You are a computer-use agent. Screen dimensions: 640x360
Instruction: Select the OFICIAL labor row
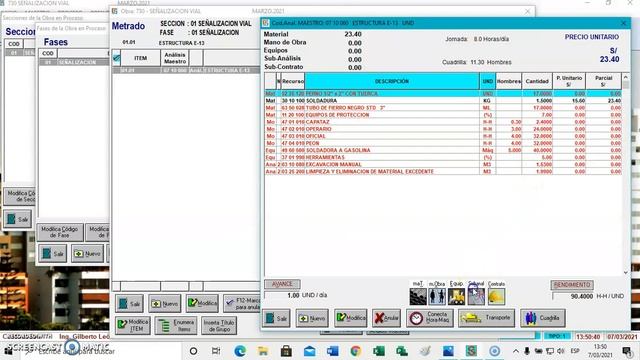[x=443, y=136]
